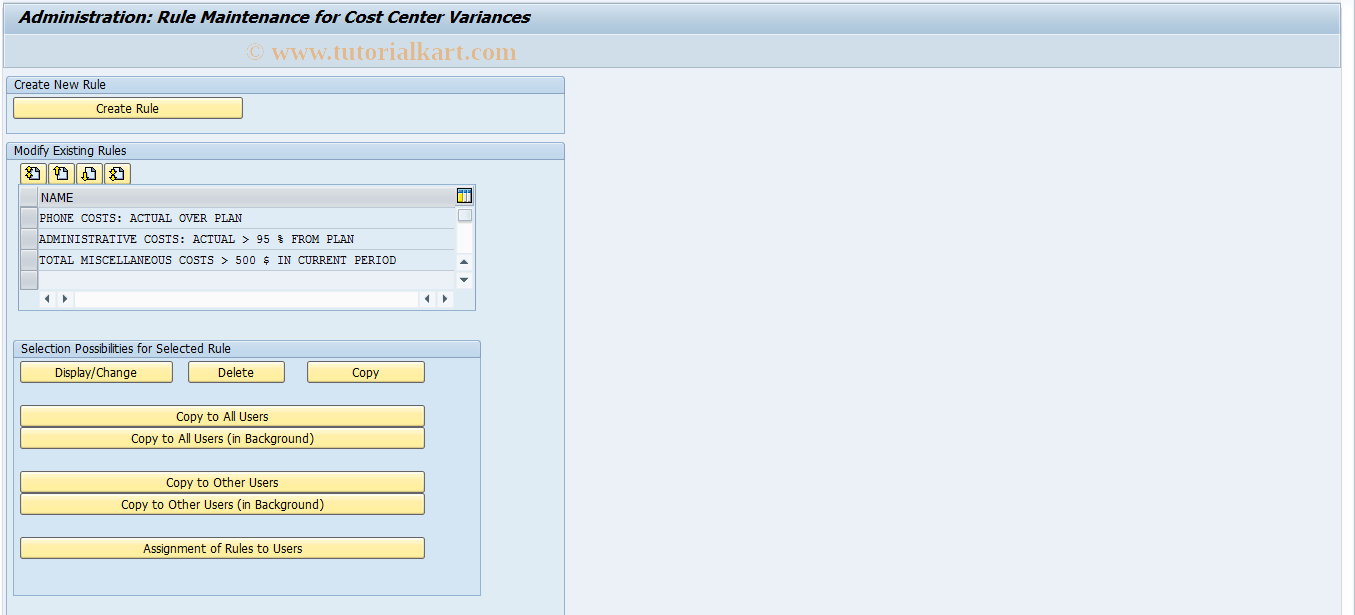Open the table column configuration icon
The height and width of the screenshot is (615, 1355).
coord(464,194)
